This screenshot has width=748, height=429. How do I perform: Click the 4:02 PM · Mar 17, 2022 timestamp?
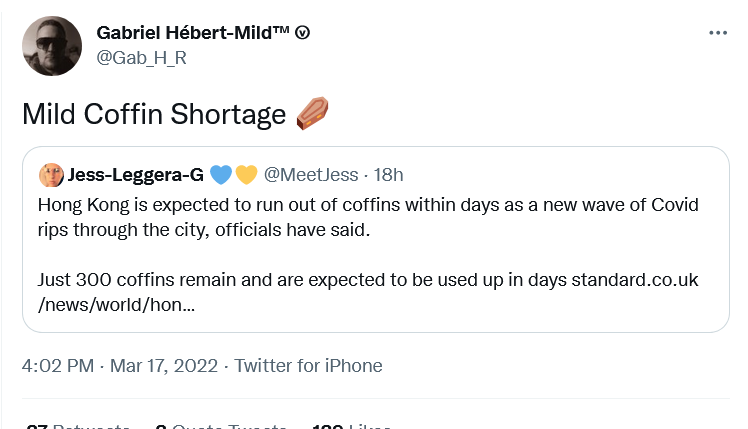[x=120, y=366]
